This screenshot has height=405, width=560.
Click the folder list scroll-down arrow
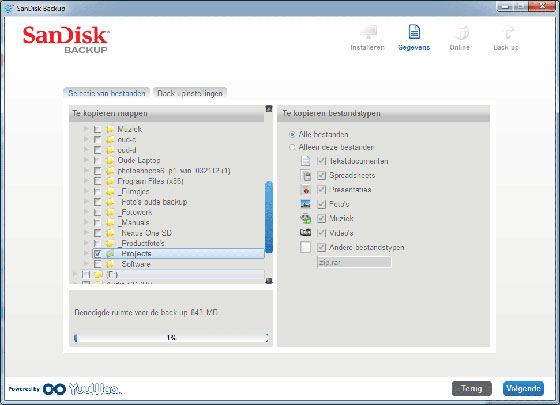click(269, 281)
